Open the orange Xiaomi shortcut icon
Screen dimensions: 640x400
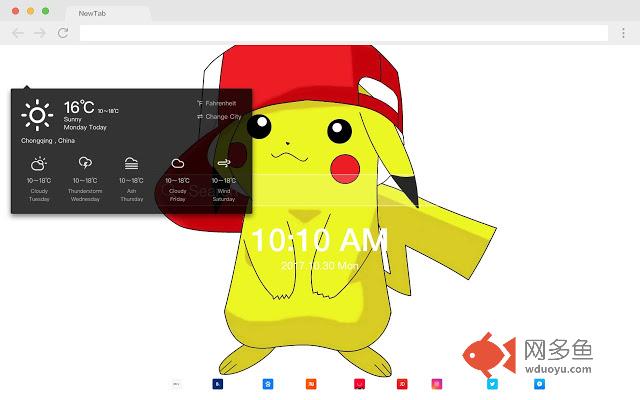tap(312, 383)
